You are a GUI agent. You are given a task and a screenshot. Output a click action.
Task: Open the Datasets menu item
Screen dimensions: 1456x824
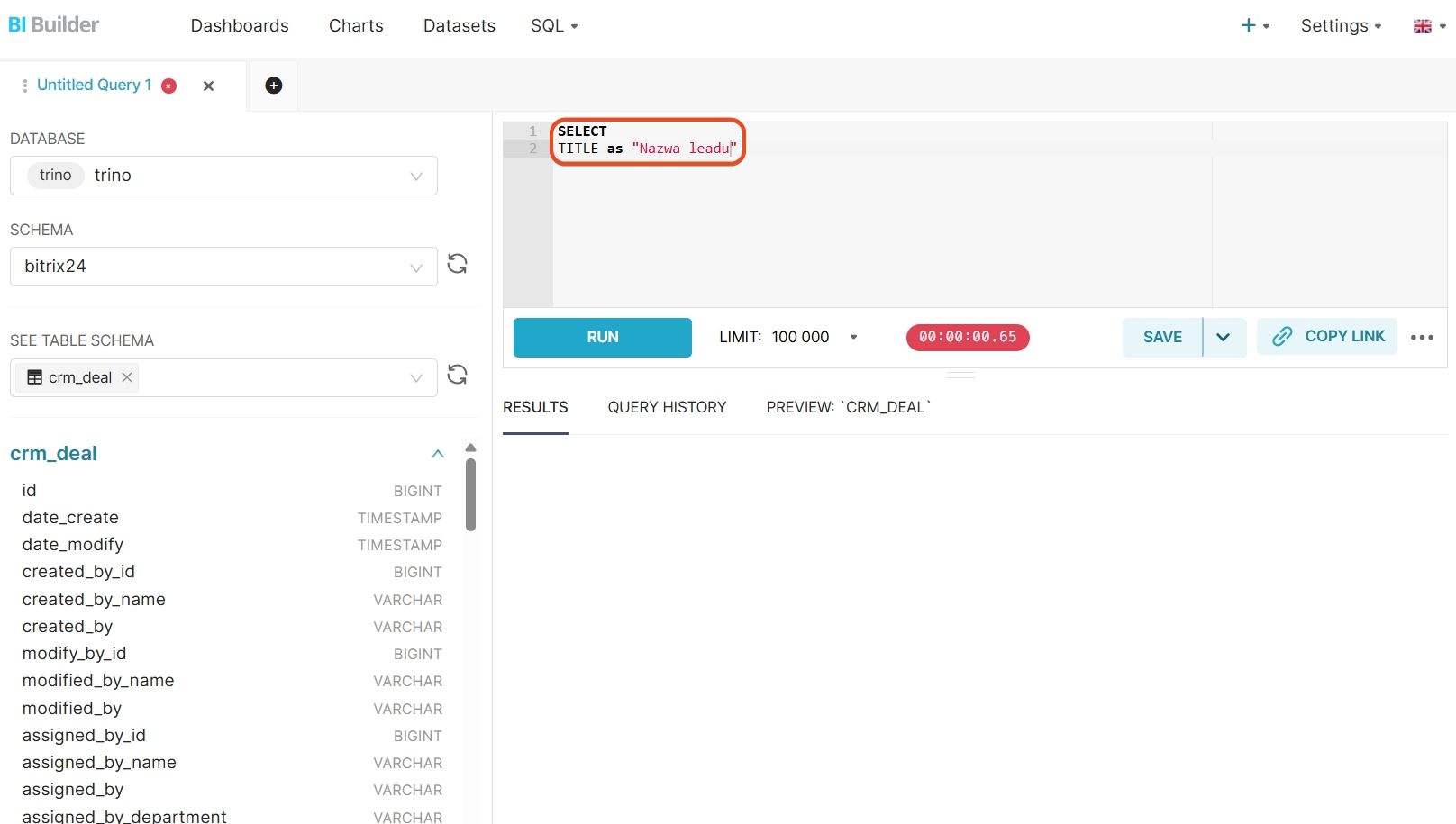click(459, 26)
